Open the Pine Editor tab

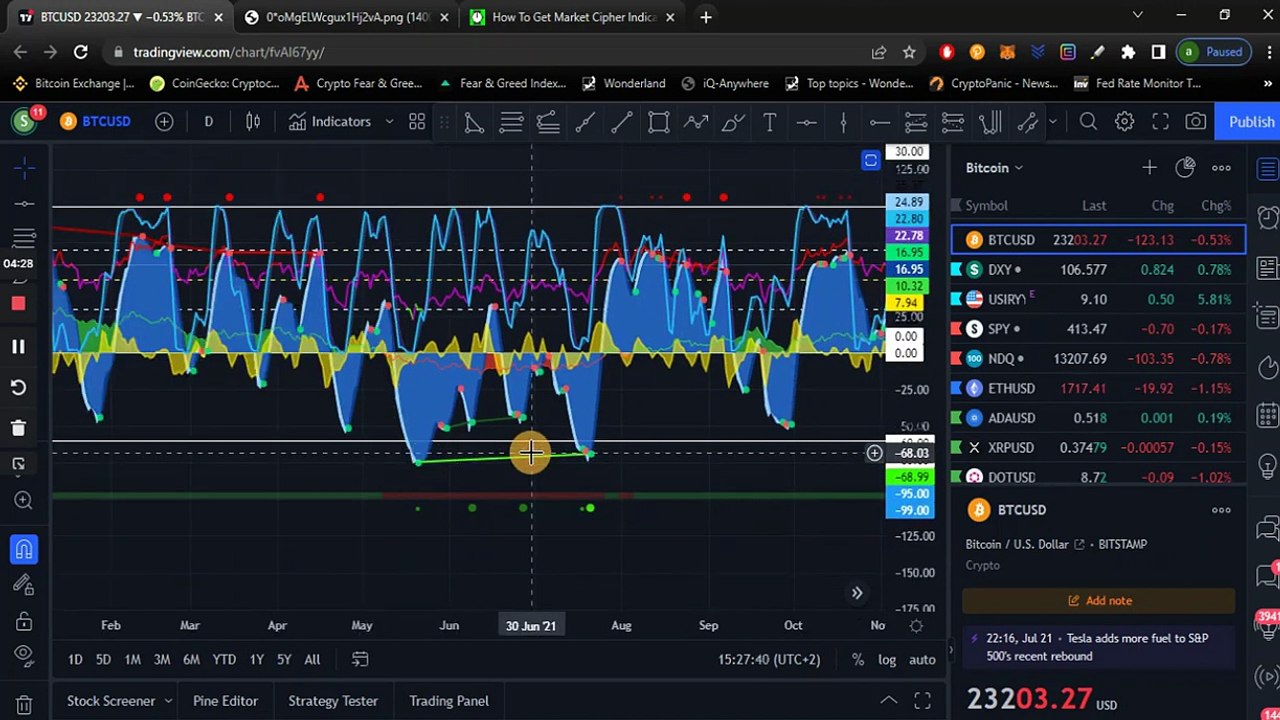click(225, 701)
